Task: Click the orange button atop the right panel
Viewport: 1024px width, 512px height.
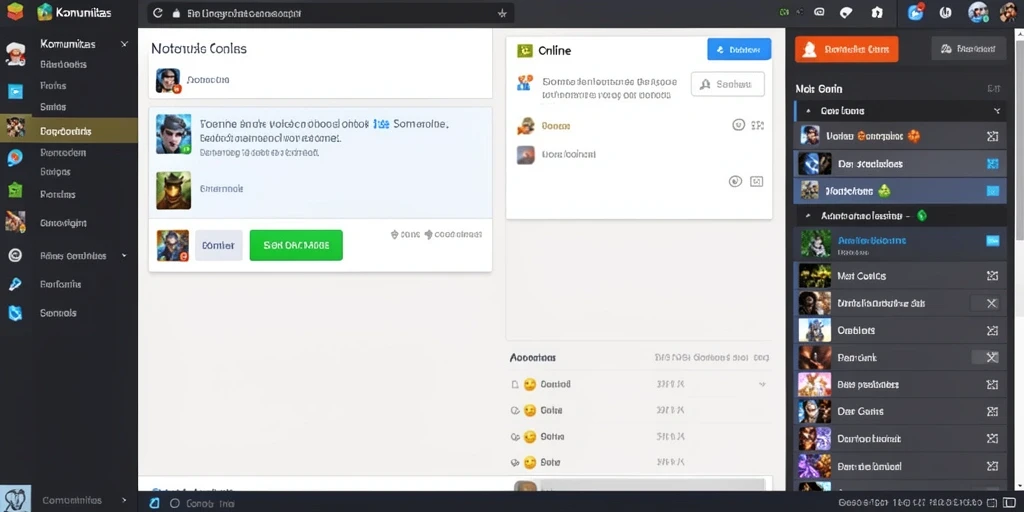Action: tap(846, 49)
